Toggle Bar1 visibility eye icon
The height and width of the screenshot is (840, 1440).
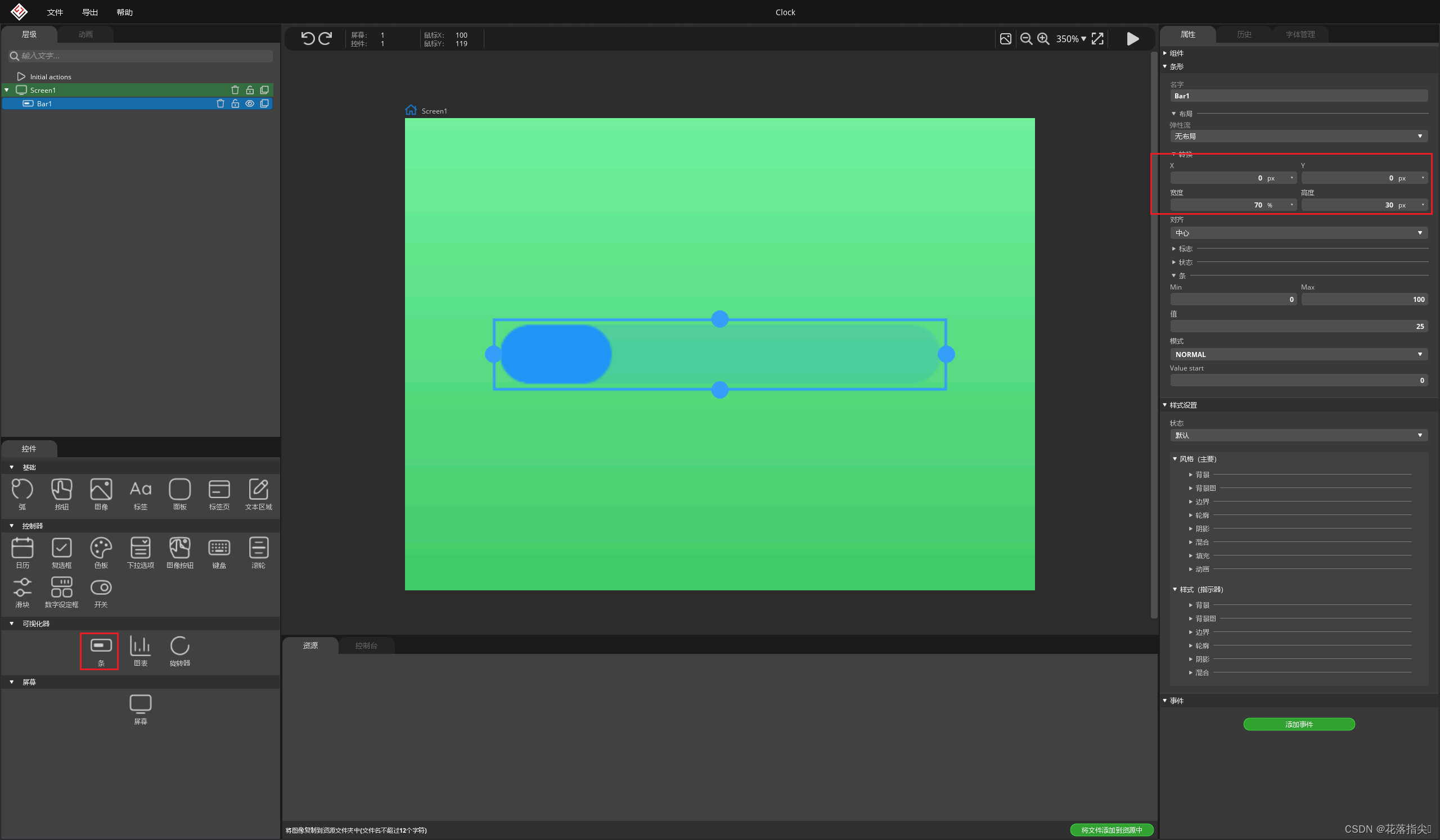click(x=250, y=104)
